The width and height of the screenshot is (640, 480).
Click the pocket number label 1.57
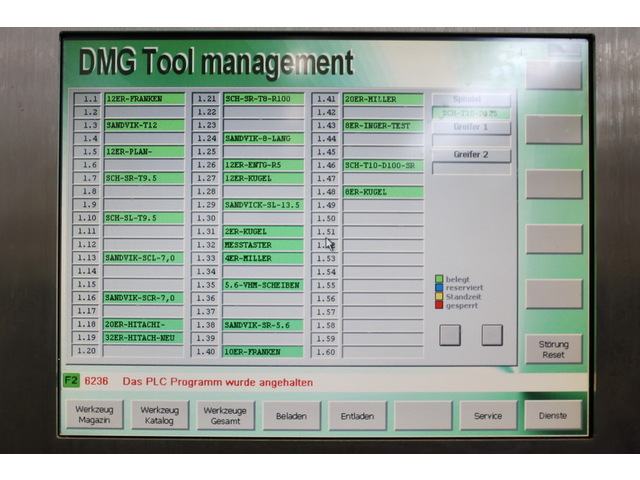coord(326,312)
